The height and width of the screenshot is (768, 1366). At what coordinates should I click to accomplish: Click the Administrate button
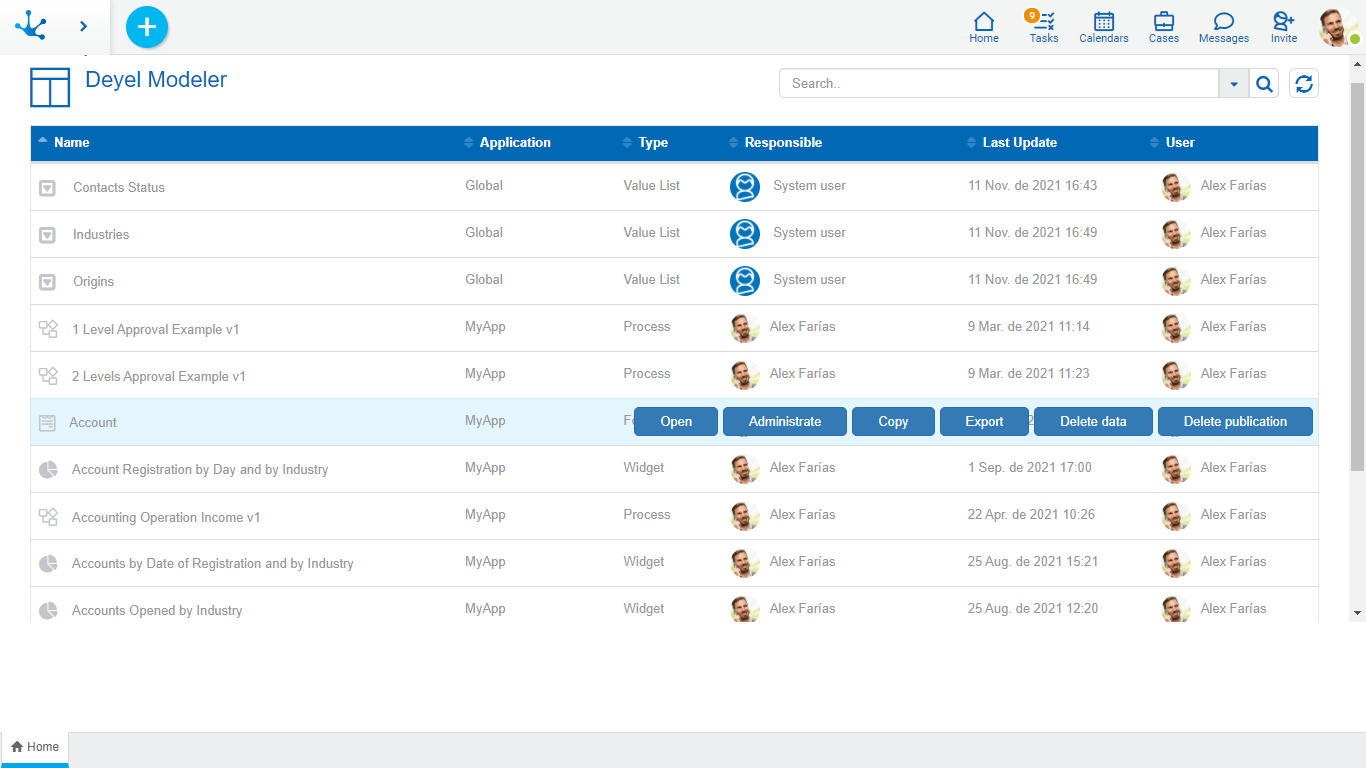coord(785,422)
